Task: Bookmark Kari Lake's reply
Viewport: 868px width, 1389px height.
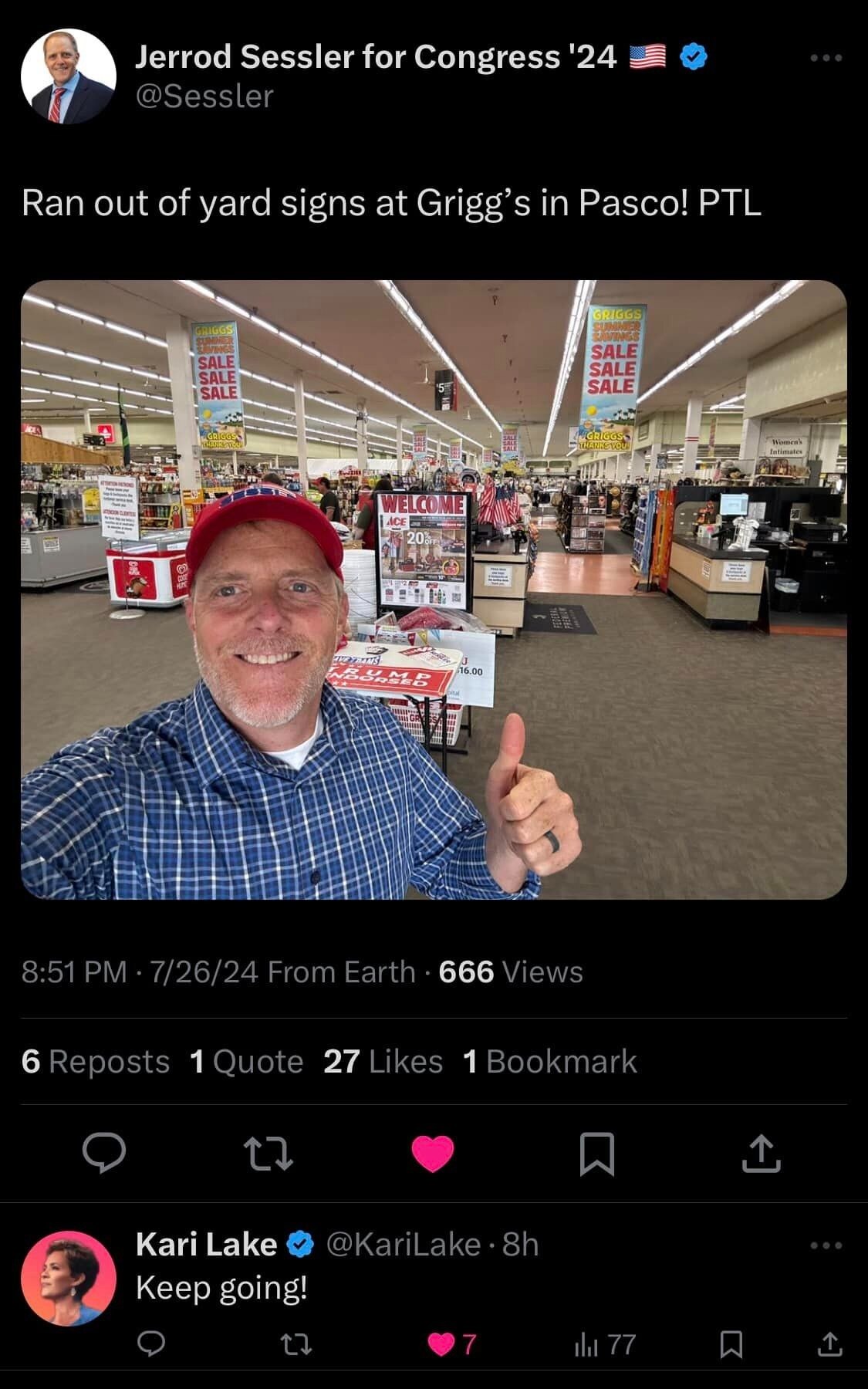Action: [x=731, y=1344]
